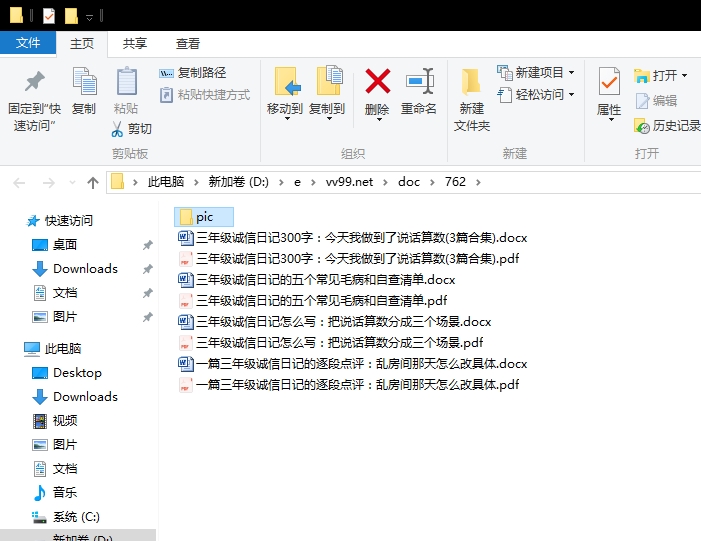Open the Customize Quick Access Toolbar arrow
Image resolution: width=701 pixels, height=541 pixels.
(89, 17)
